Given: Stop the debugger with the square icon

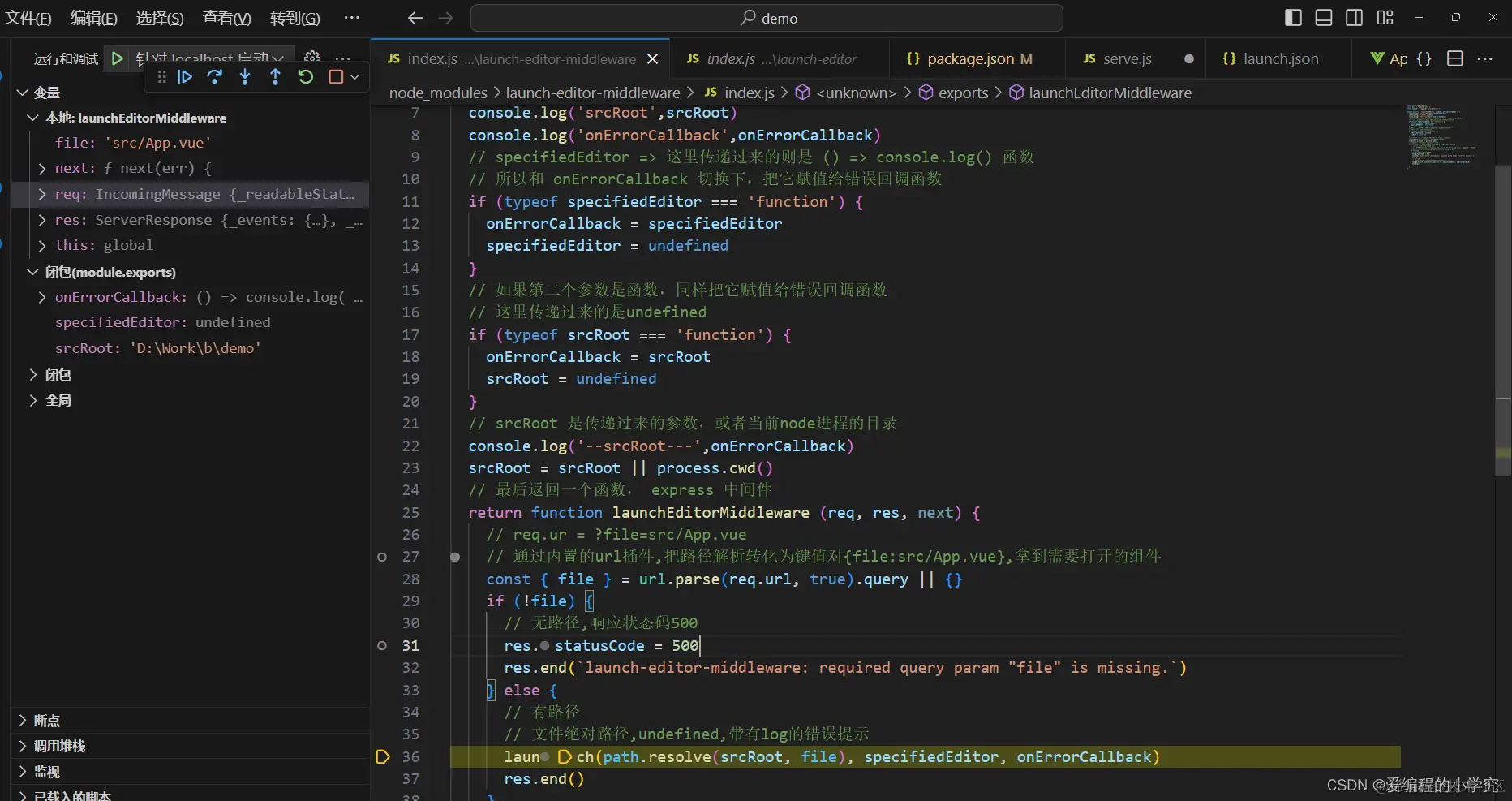Looking at the screenshot, I should tap(336, 77).
